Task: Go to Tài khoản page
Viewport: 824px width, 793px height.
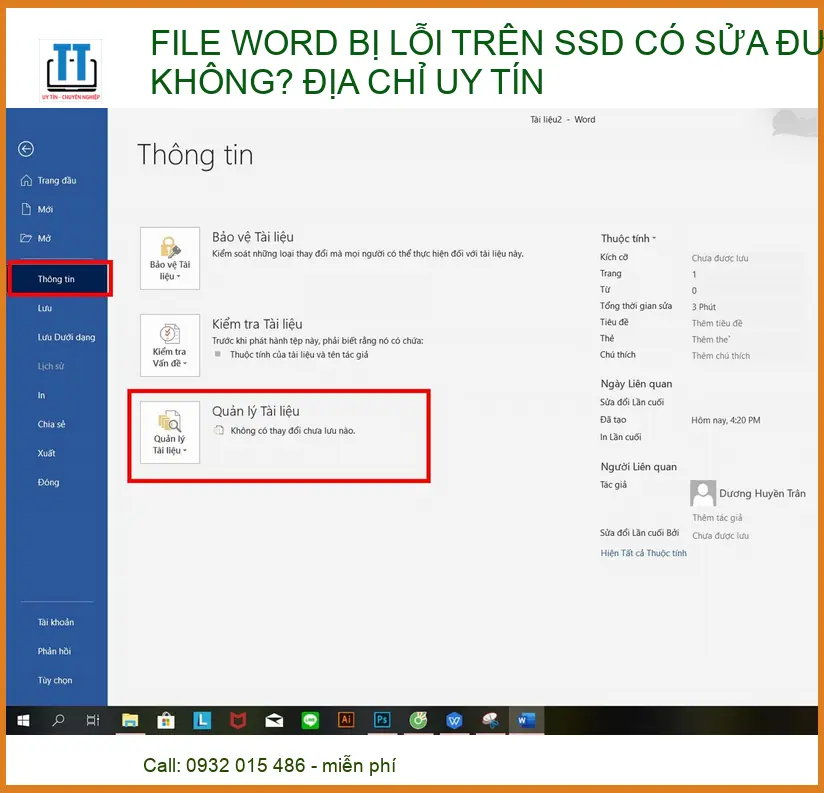Action: click(56, 622)
